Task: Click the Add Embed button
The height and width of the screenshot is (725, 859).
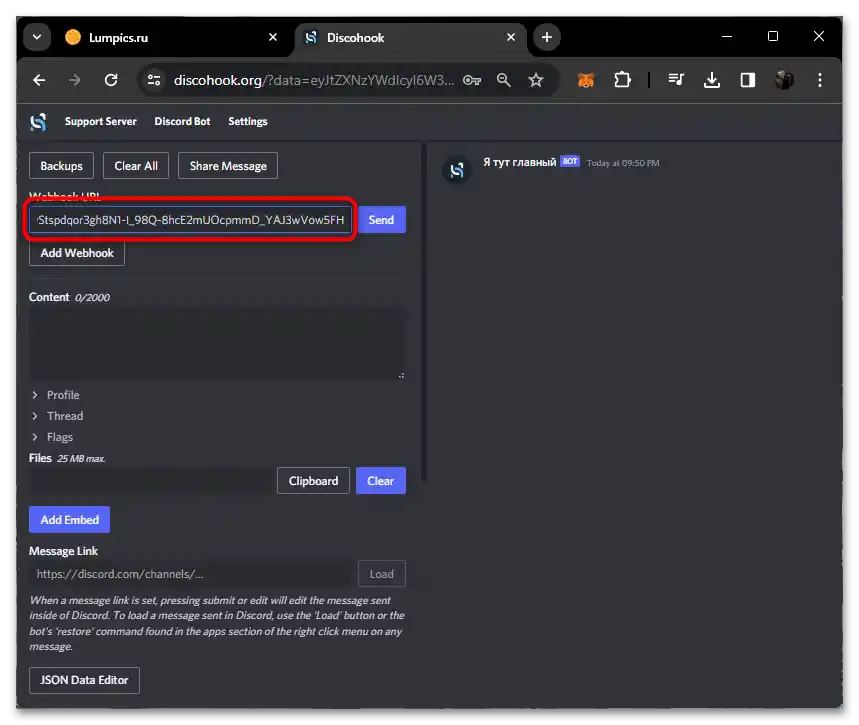Action: [x=70, y=520]
